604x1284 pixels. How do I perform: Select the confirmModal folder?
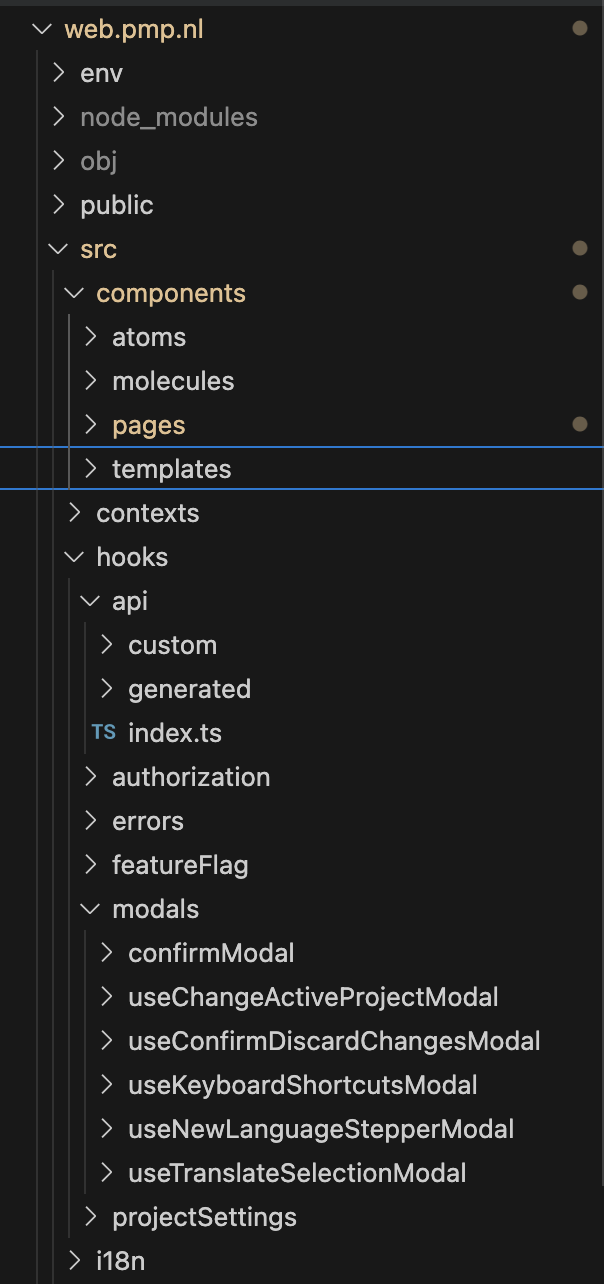[x=211, y=953]
